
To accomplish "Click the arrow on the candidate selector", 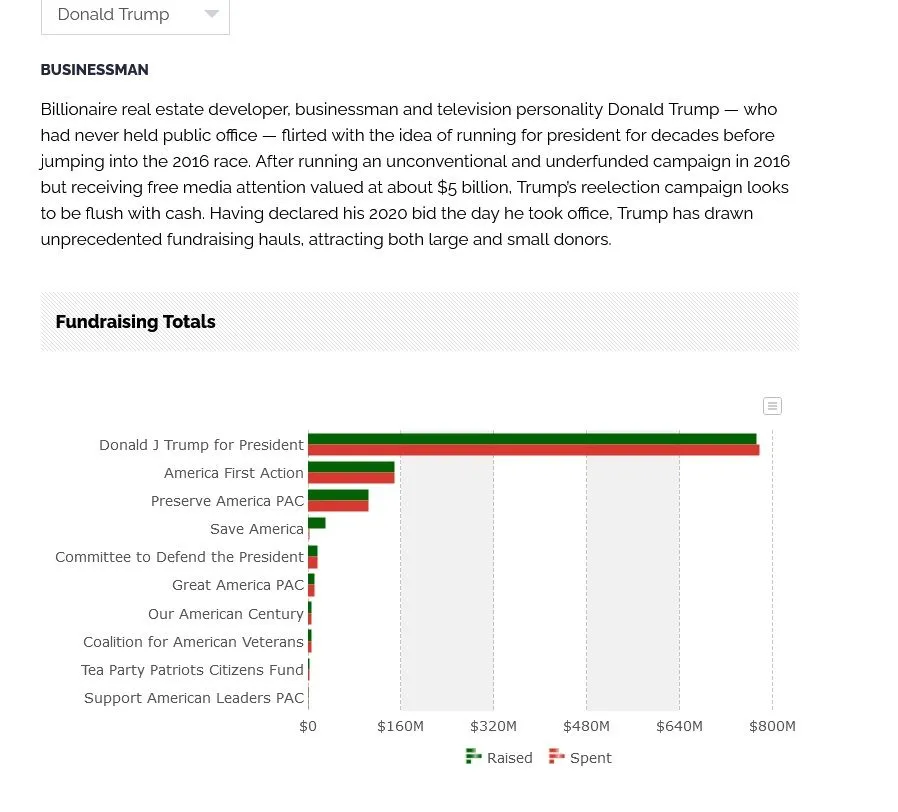I will click(211, 15).
